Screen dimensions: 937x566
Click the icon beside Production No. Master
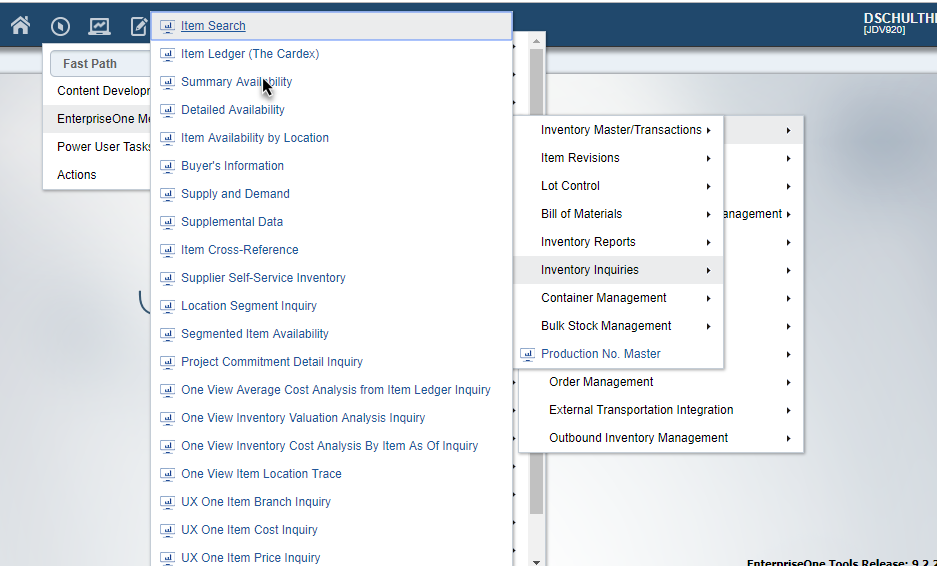[528, 354]
